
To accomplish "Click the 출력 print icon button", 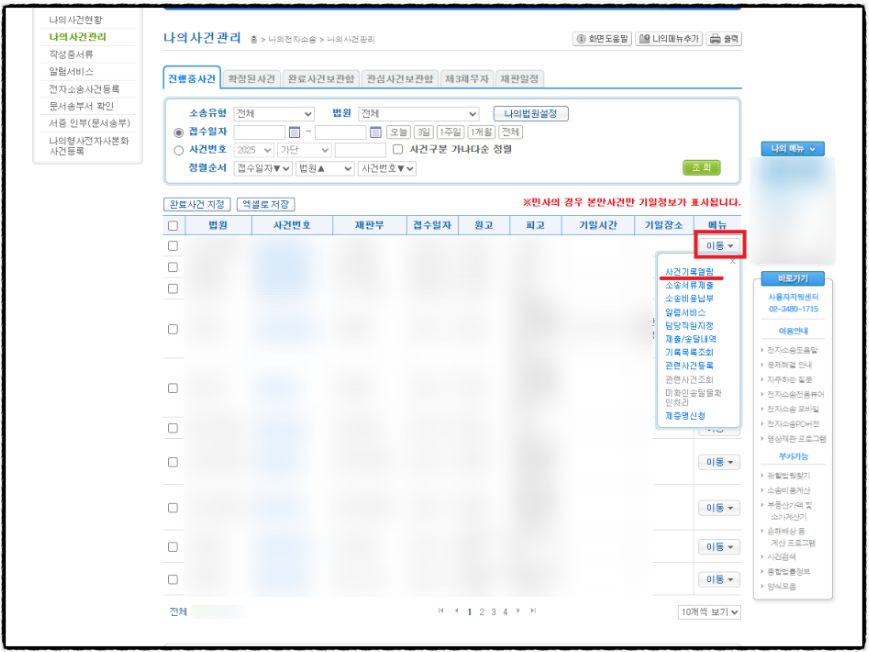I will [724, 39].
